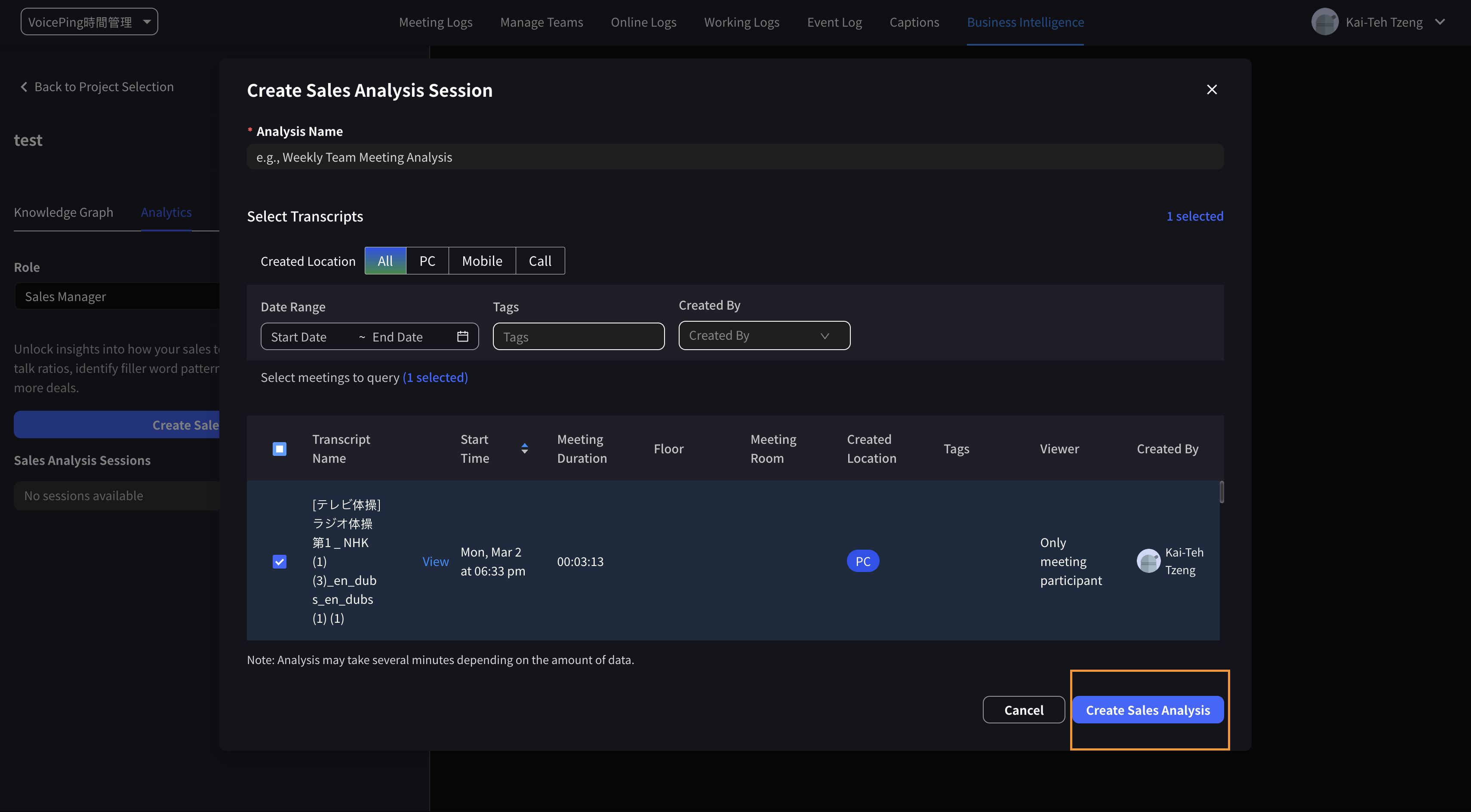Click the View link for the transcript
The width and height of the screenshot is (1471, 812).
pyautogui.click(x=435, y=561)
